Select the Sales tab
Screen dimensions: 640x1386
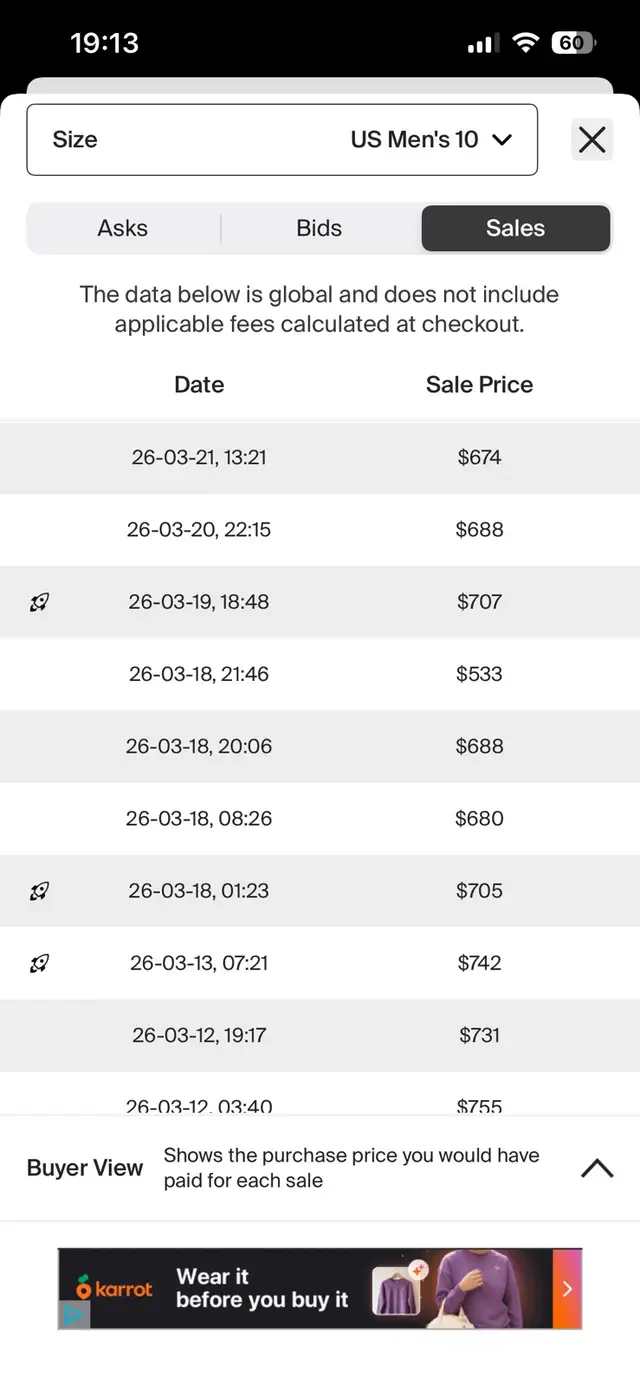pos(515,228)
